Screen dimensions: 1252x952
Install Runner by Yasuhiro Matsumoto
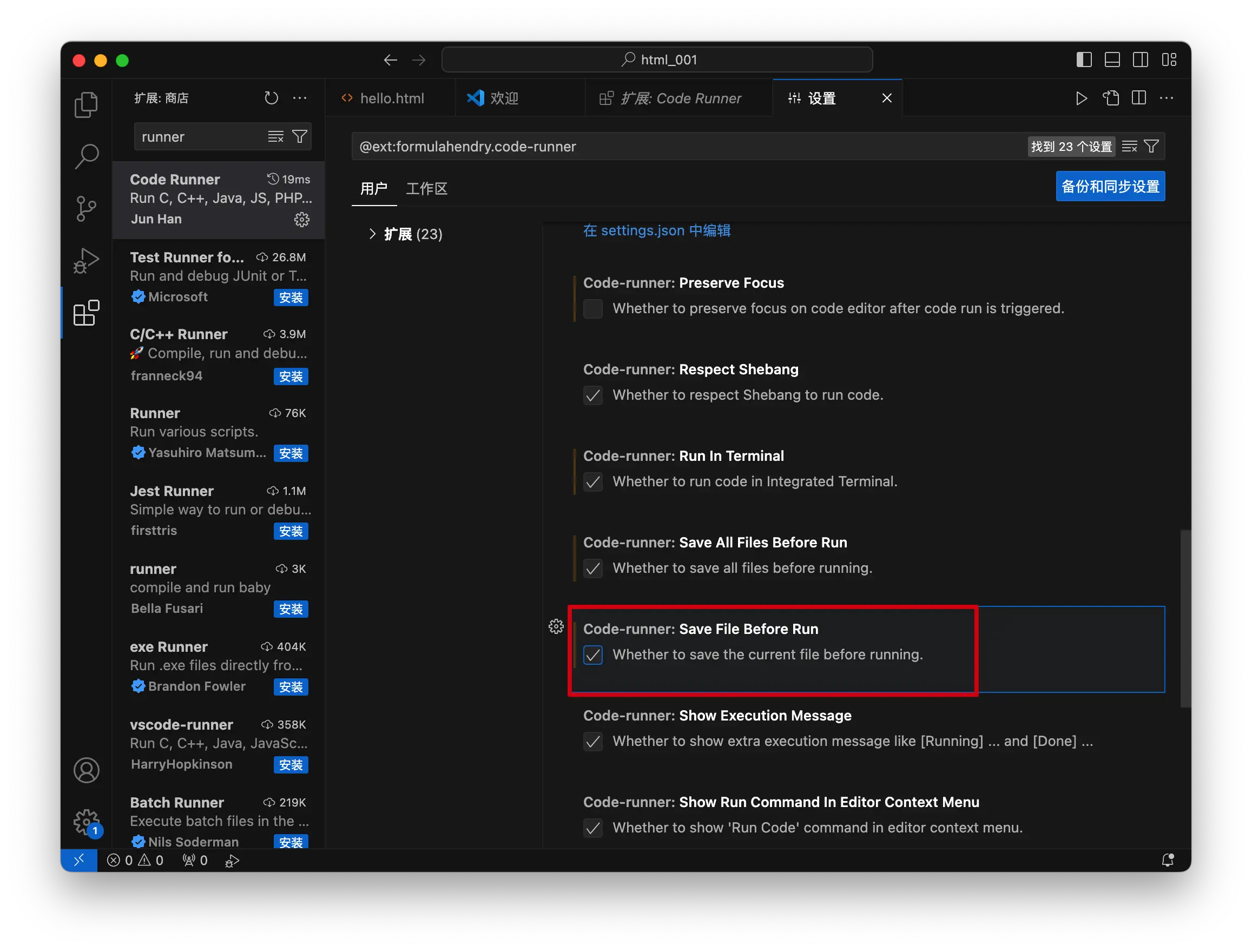(x=291, y=453)
